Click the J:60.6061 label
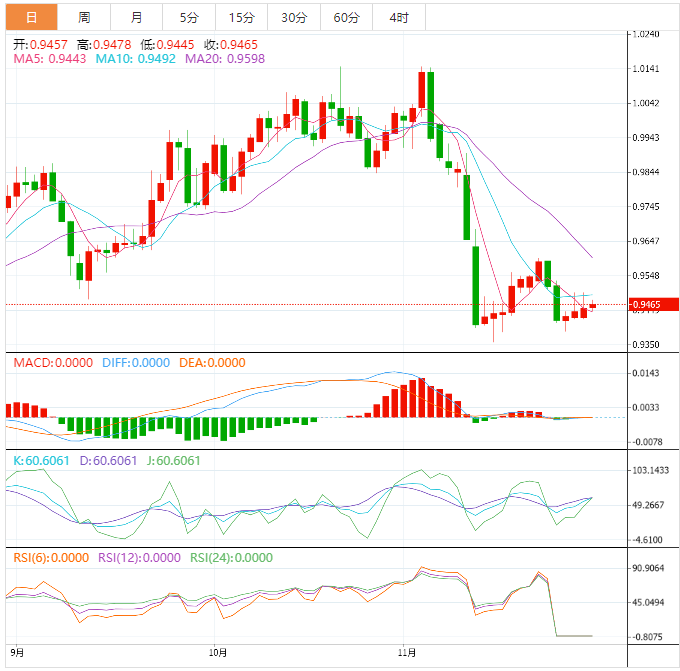The image size is (680, 671). point(173,460)
